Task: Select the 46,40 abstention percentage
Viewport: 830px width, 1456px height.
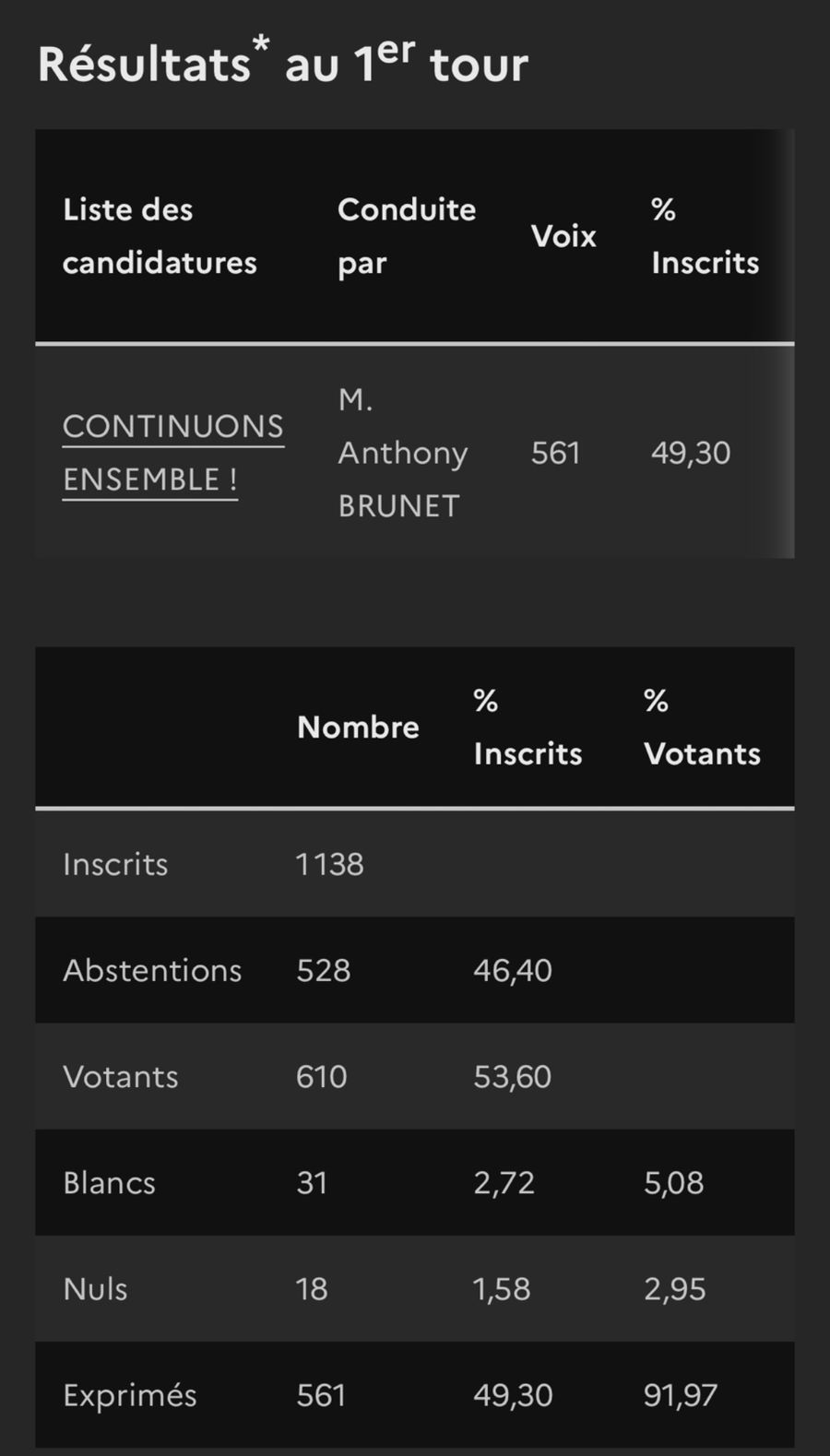Action: click(x=513, y=970)
